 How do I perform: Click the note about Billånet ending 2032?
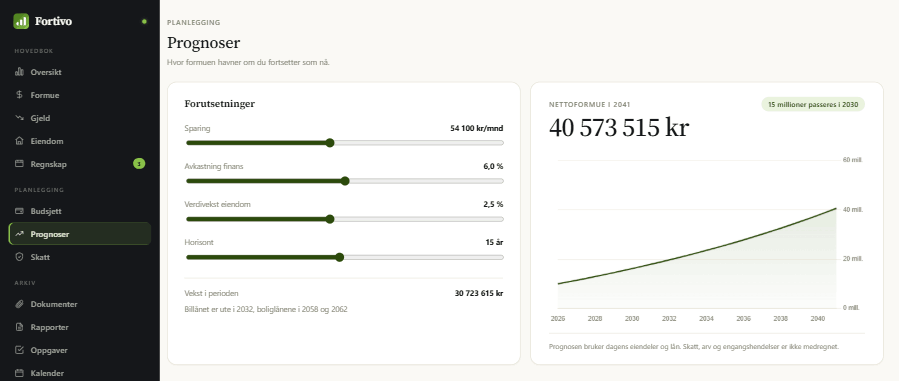tap(265, 309)
